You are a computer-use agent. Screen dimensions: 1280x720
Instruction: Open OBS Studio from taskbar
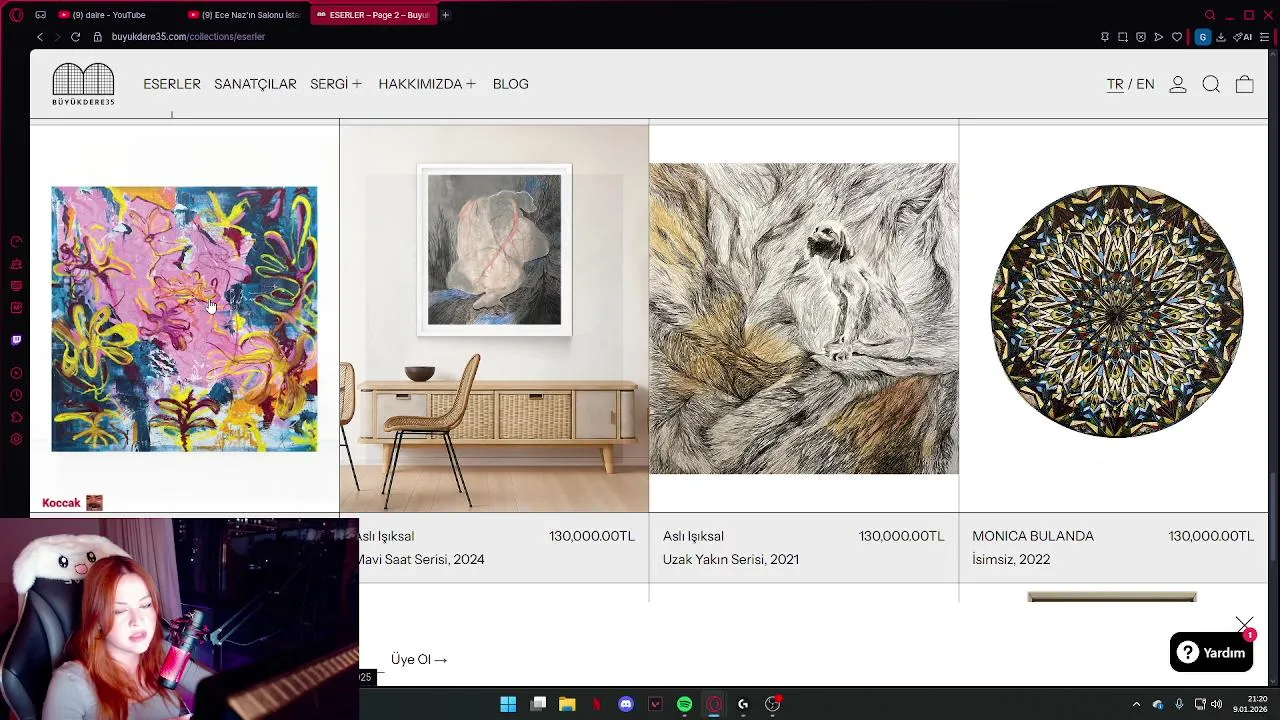pos(773,705)
